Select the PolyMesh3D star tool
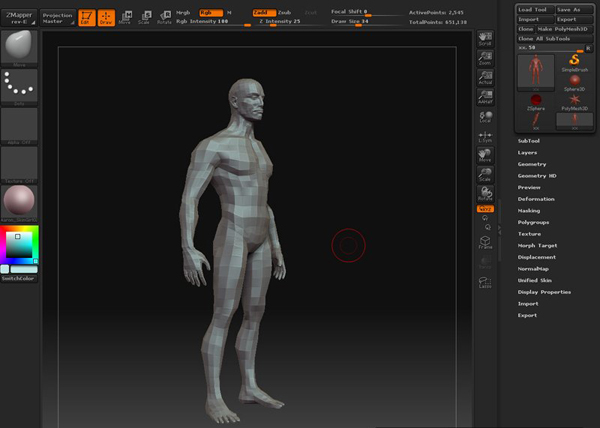600x428 pixels. pos(574,102)
